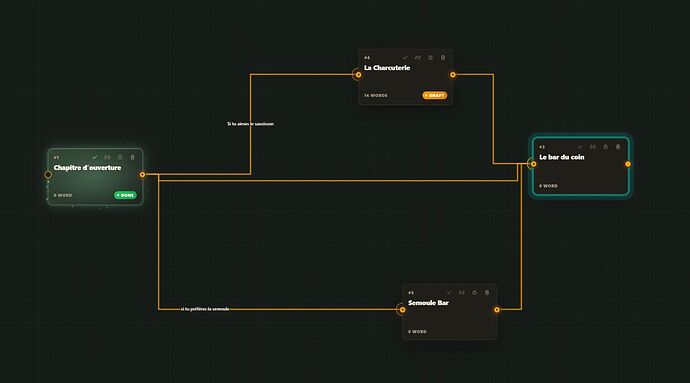Click '0 WORD' count on Semoule Bar

[x=417, y=332]
